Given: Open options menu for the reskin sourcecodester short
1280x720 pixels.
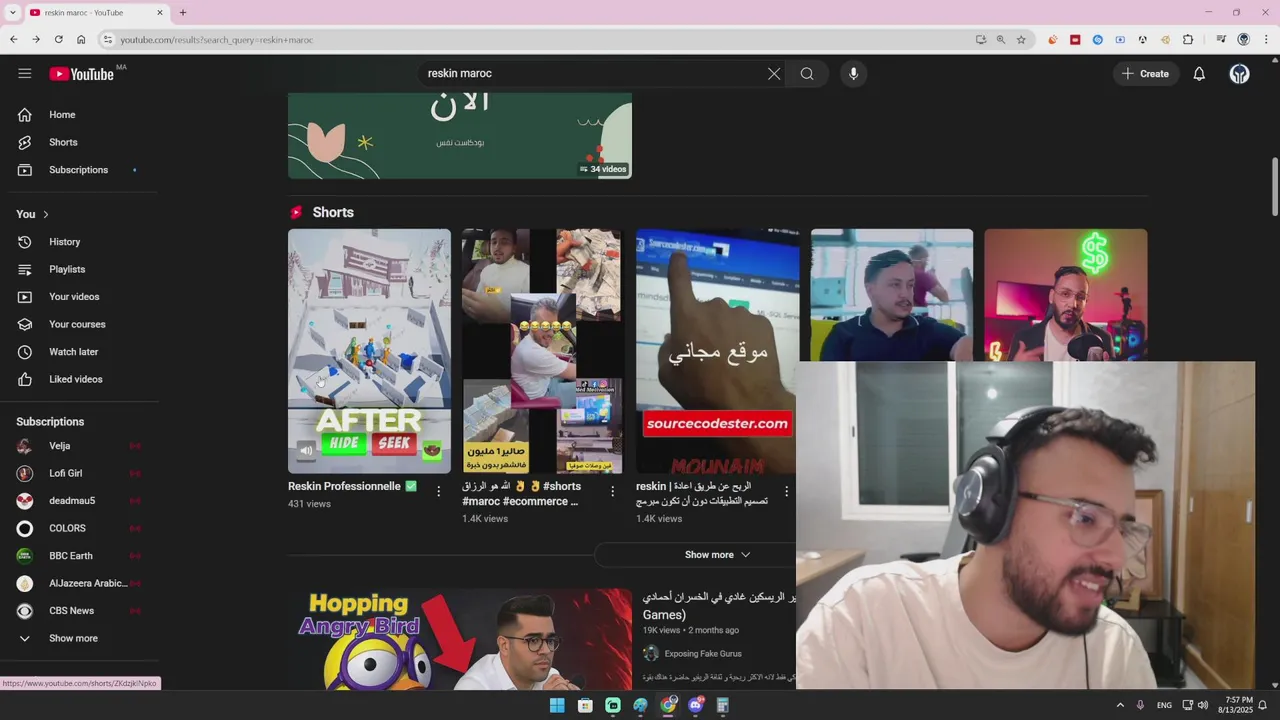Looking at the screenshot, I should coord(786,491).
